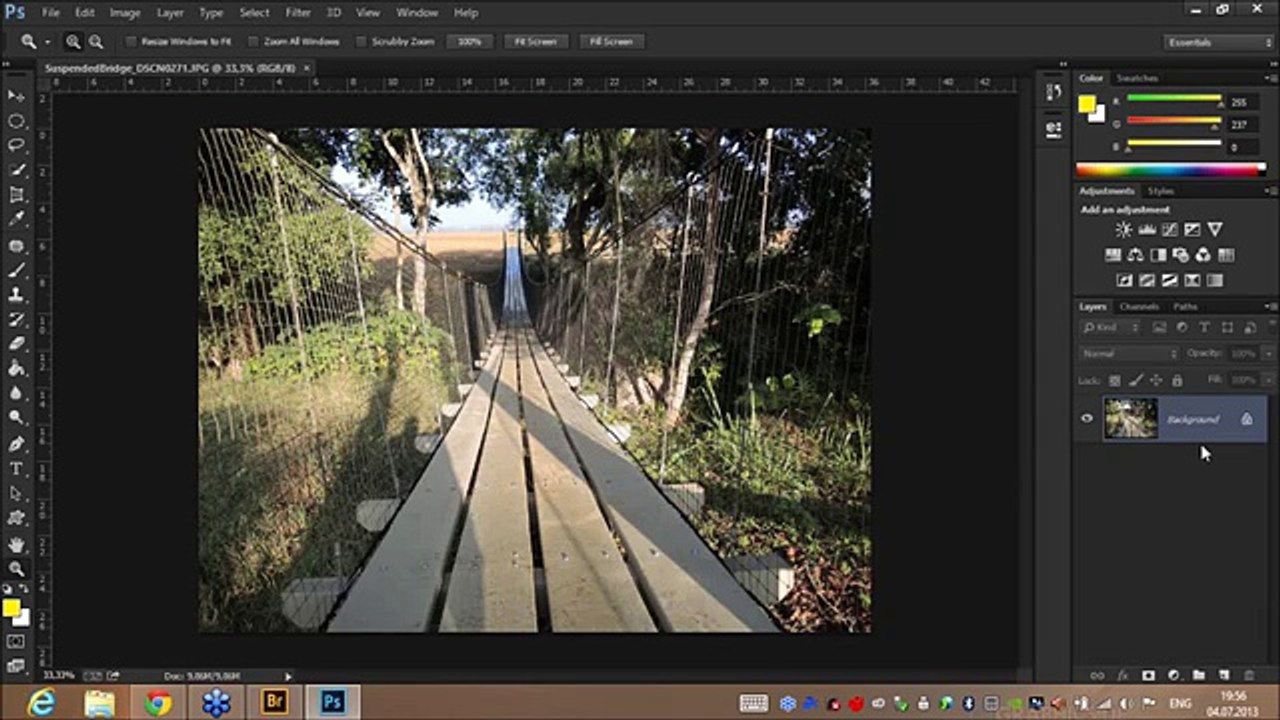
Task: Select the Lasso tool
Action: click(16, 146)
